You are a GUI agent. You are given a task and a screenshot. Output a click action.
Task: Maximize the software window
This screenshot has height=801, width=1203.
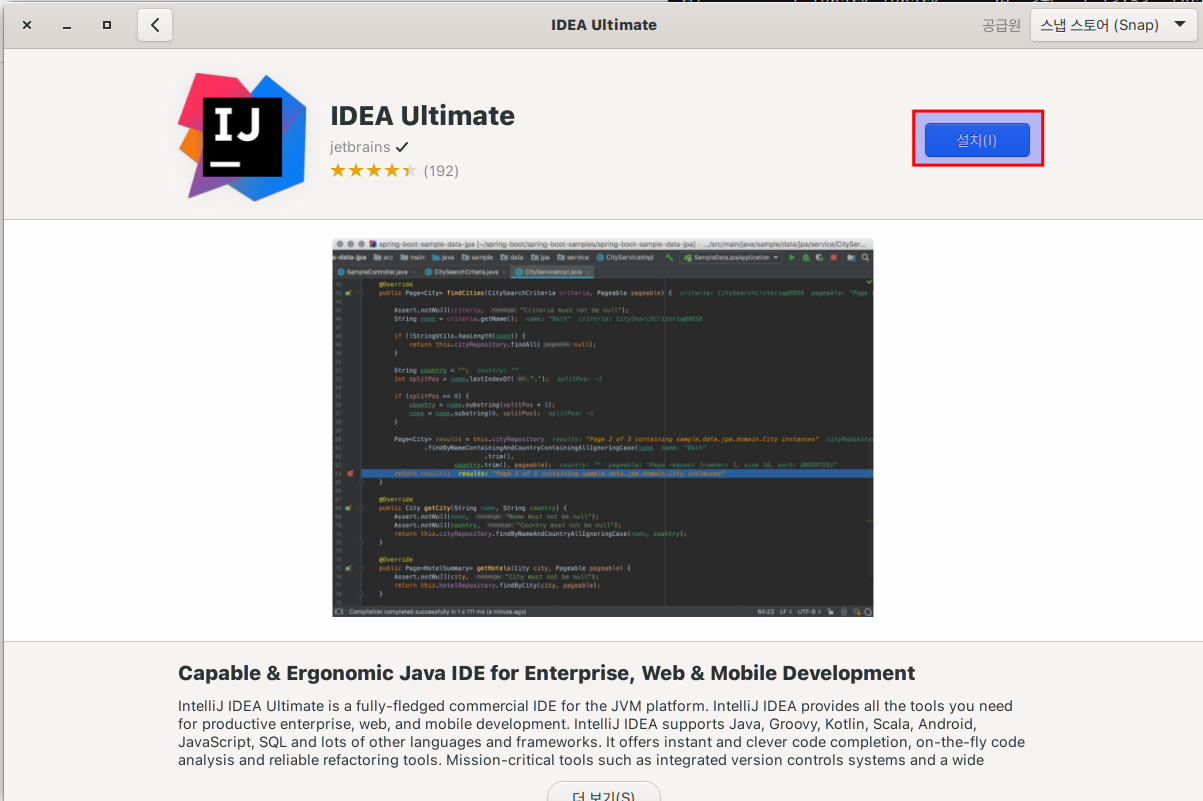107,25
